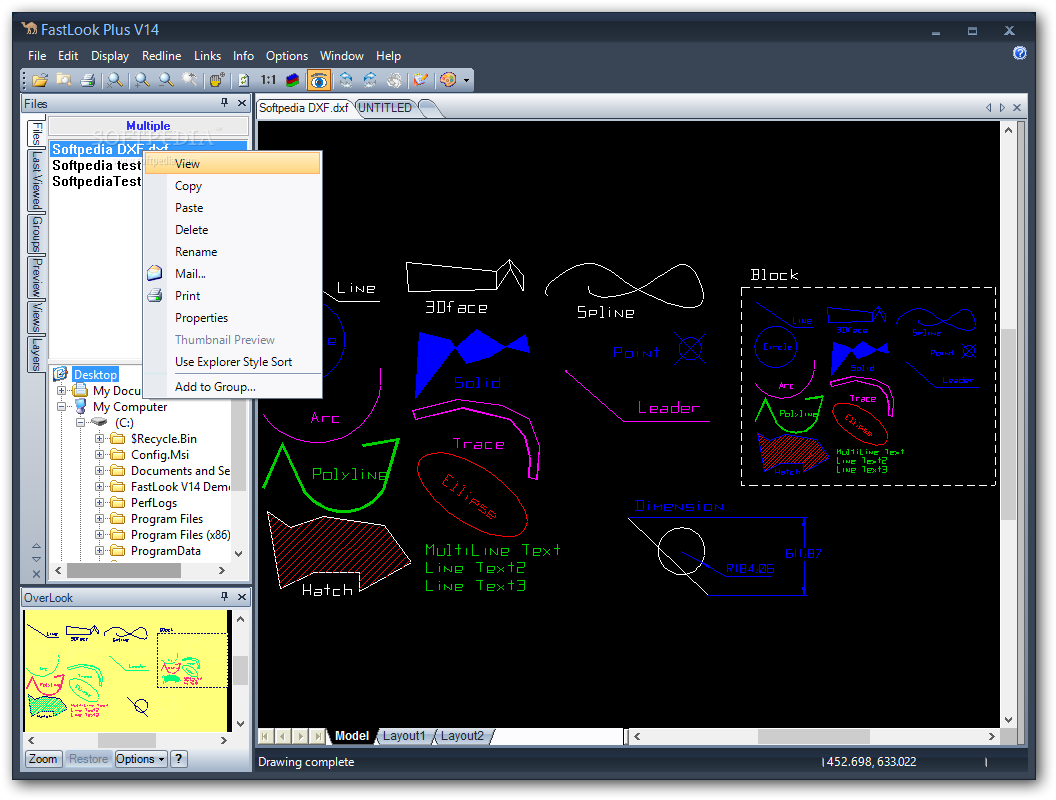Click the grayed zoom previous icon
1056x800 pixels.
coord(190,80)
